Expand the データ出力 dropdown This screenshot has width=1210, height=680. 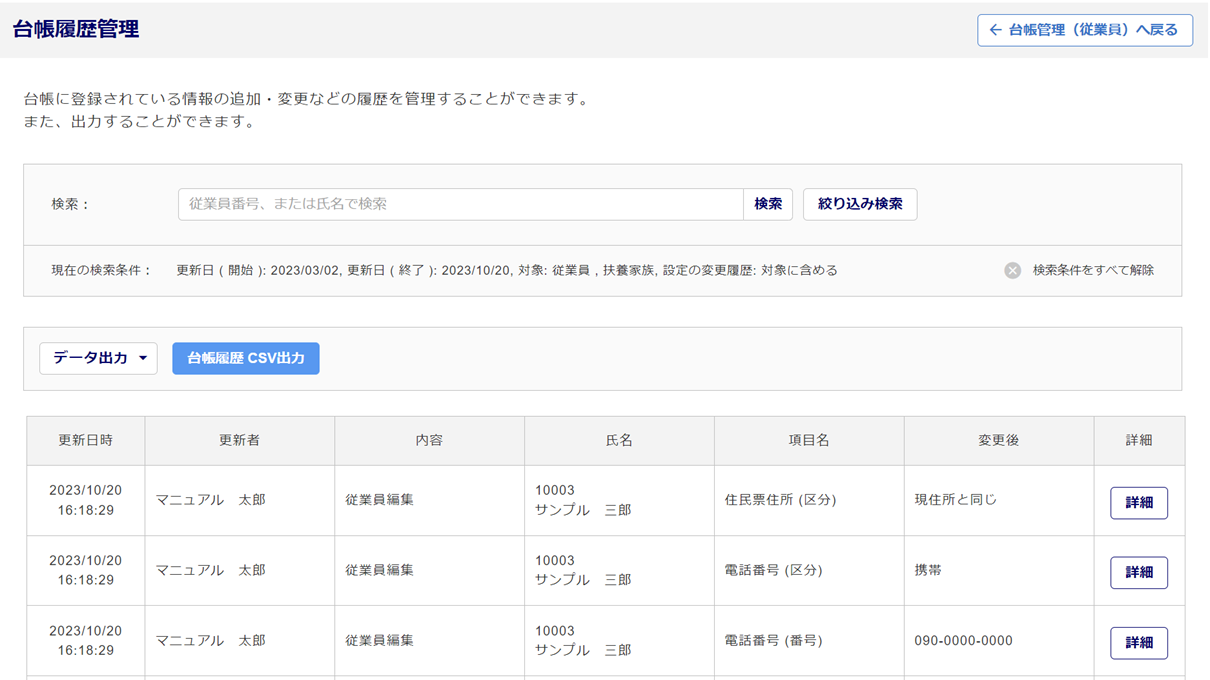[x=98, y=358]
